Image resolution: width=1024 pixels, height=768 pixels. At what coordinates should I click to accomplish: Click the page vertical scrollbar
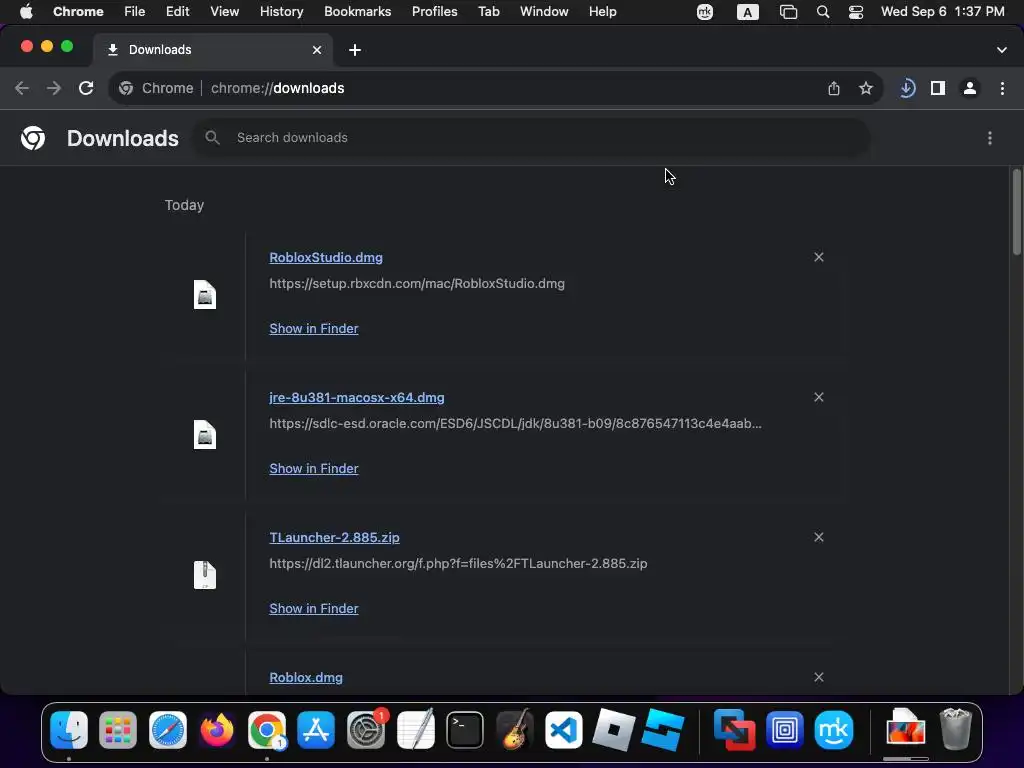1017,212
